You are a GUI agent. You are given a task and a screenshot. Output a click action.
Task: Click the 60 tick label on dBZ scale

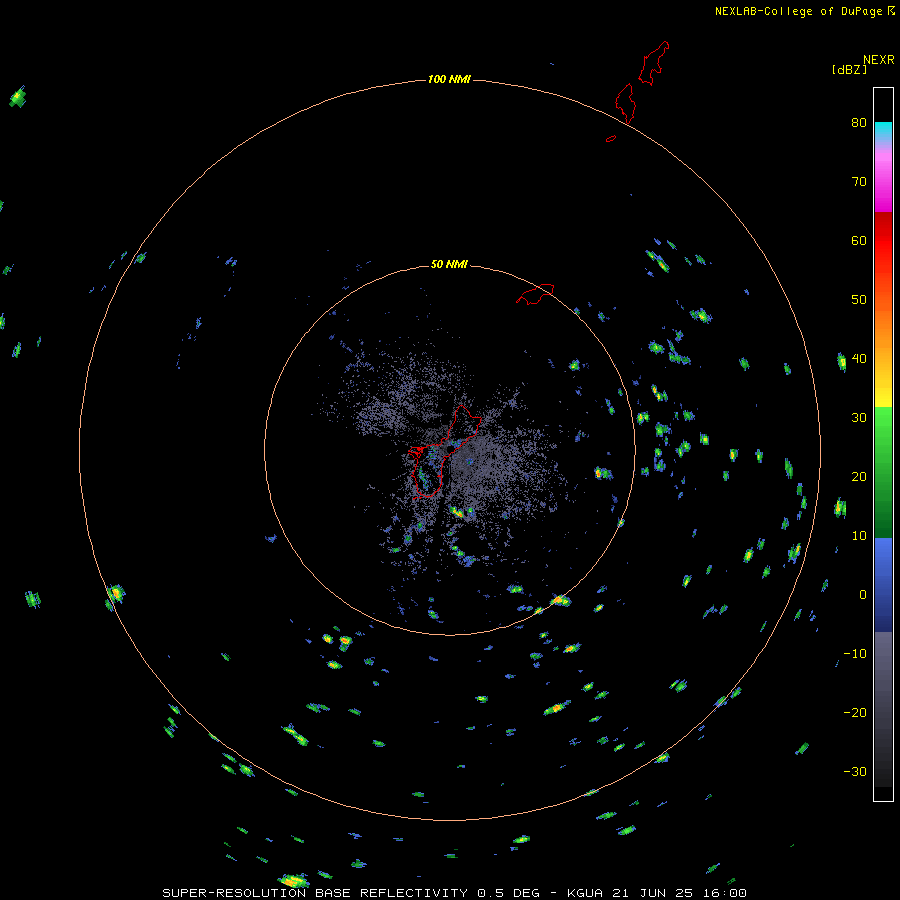coord(859,240)
